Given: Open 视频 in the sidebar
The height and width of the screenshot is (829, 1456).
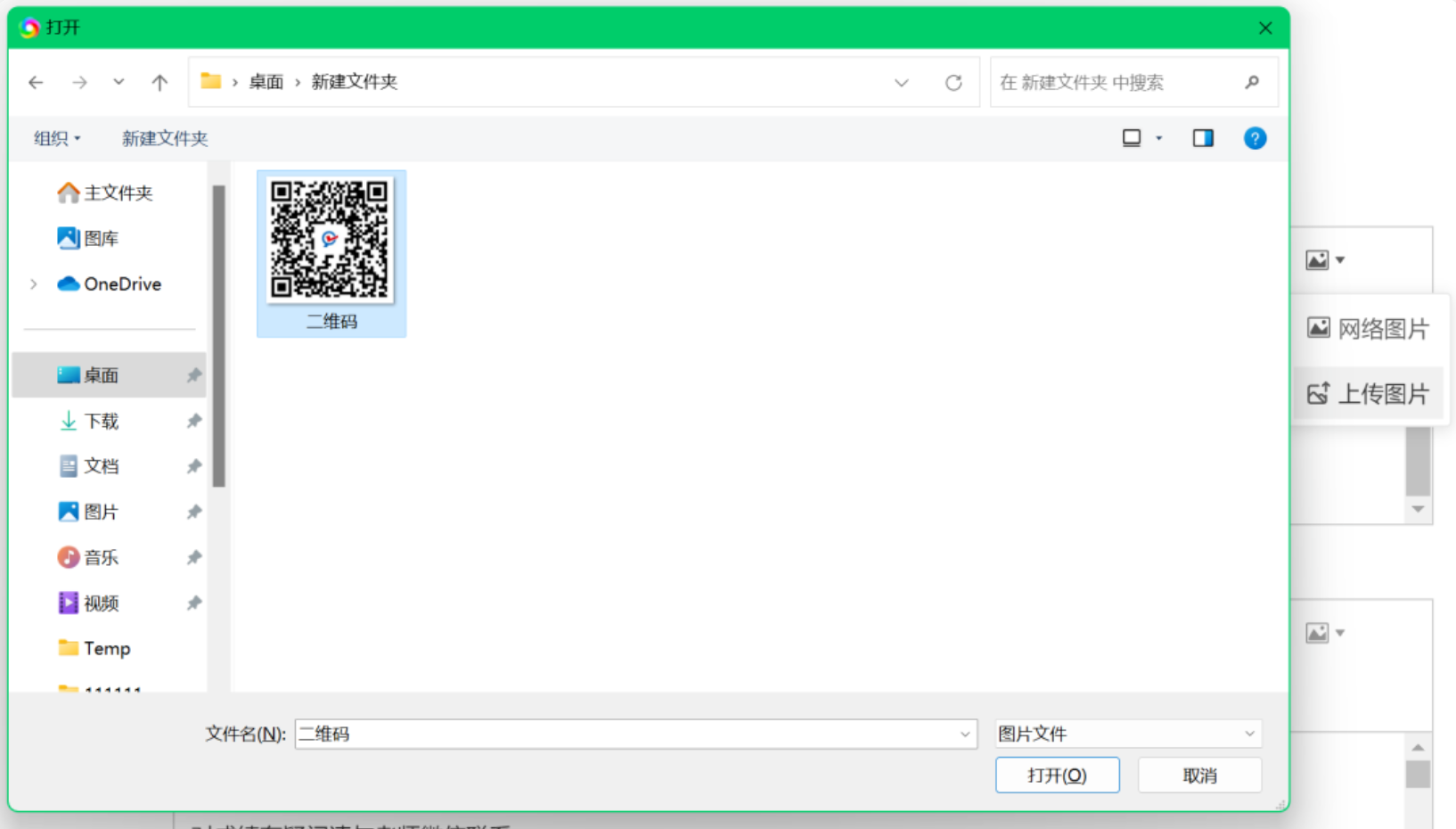Looking at the screenshot, I should point(87,603).
